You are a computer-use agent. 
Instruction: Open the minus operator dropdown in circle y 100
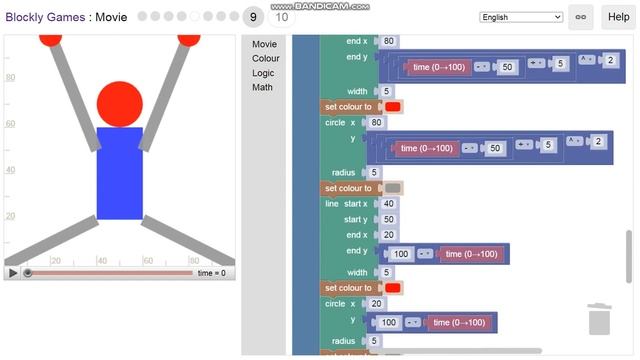[x=413, y=322]
